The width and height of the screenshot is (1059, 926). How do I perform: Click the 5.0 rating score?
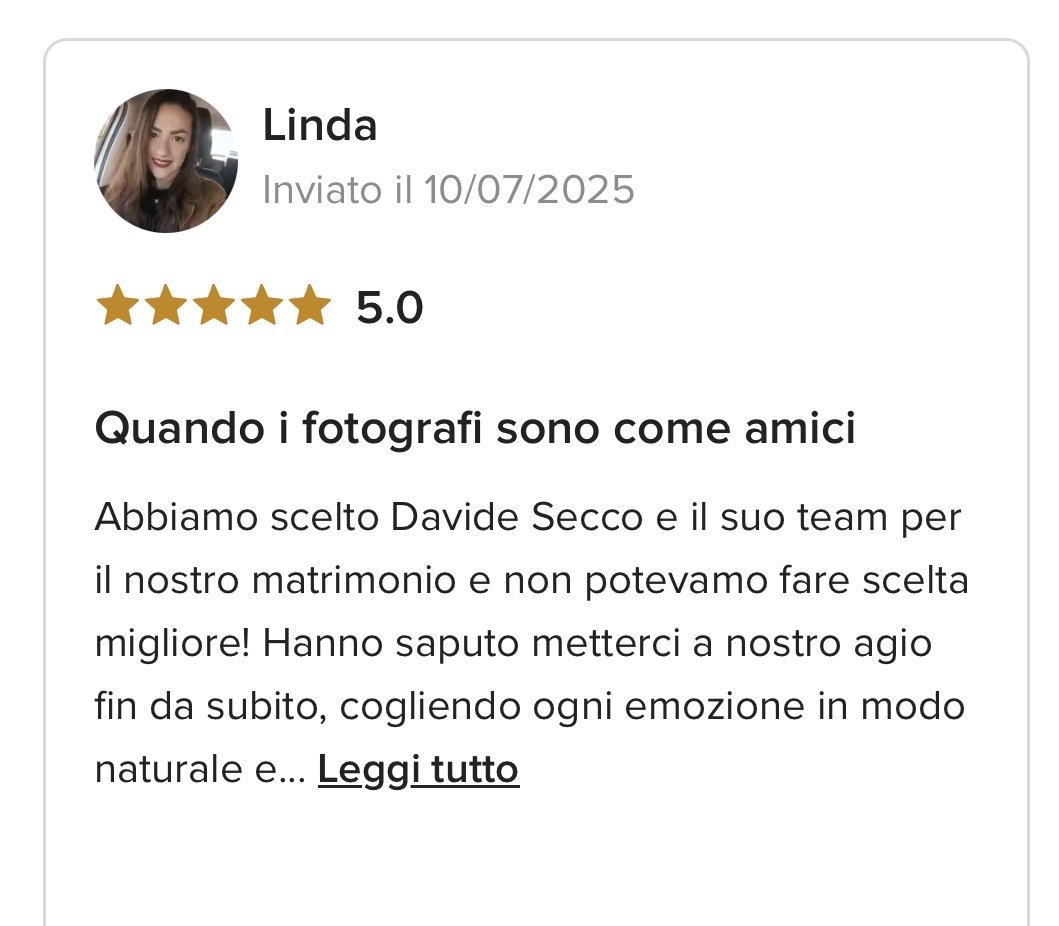pos(390,307)
